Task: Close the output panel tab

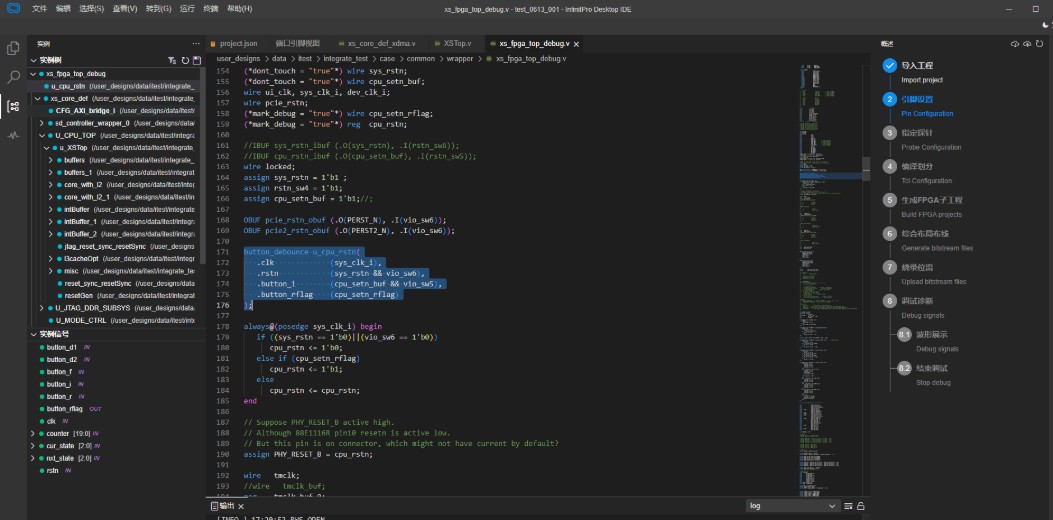Action: click(242, 506)
